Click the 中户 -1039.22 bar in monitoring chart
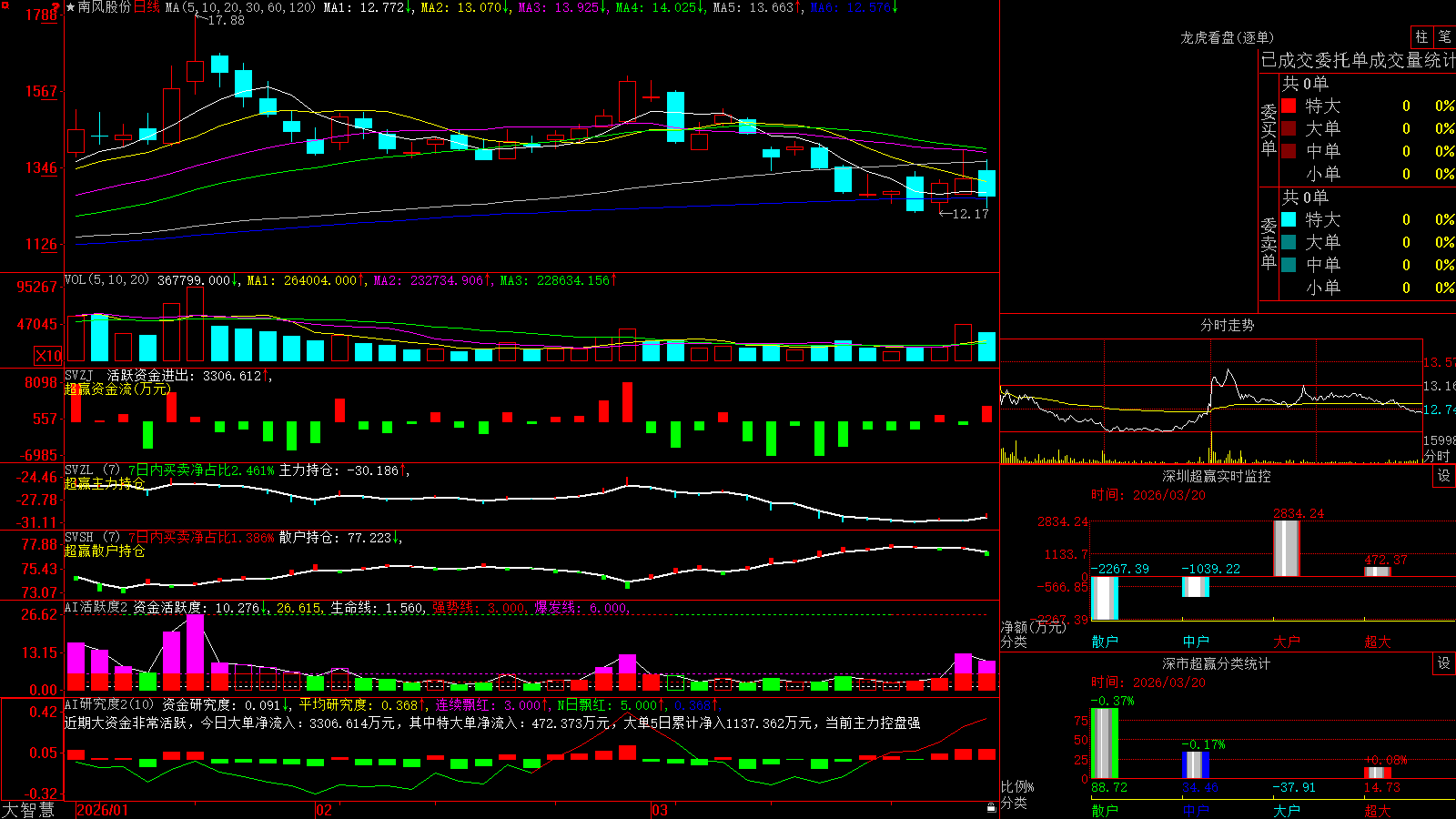Image resolution: width=1456 pixels, height=819 pixels. coord(1196,587)
